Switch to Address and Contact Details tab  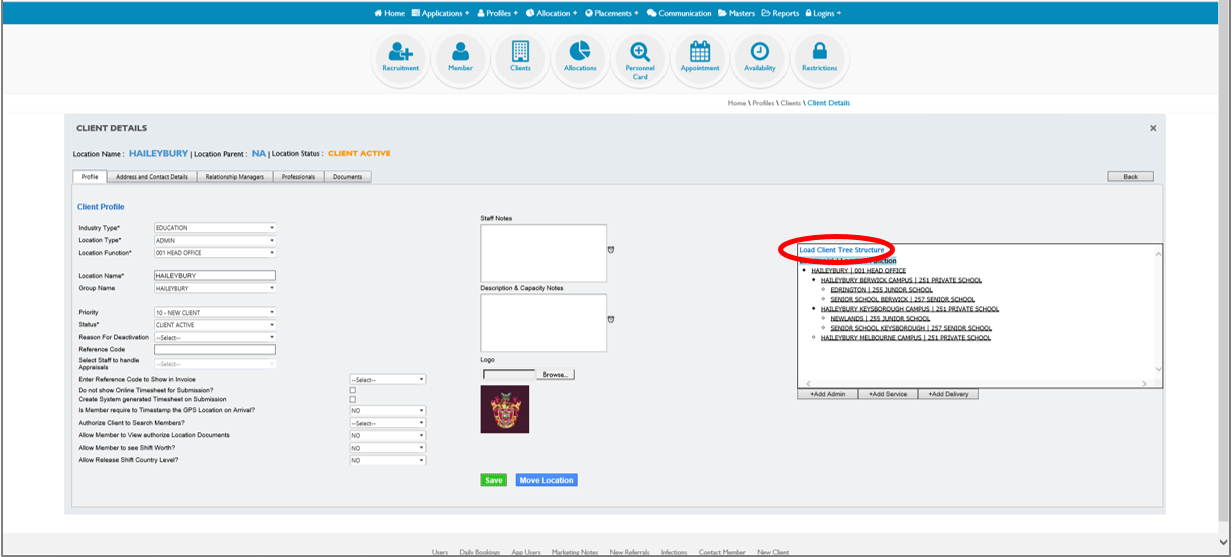[x=151, y=177]
